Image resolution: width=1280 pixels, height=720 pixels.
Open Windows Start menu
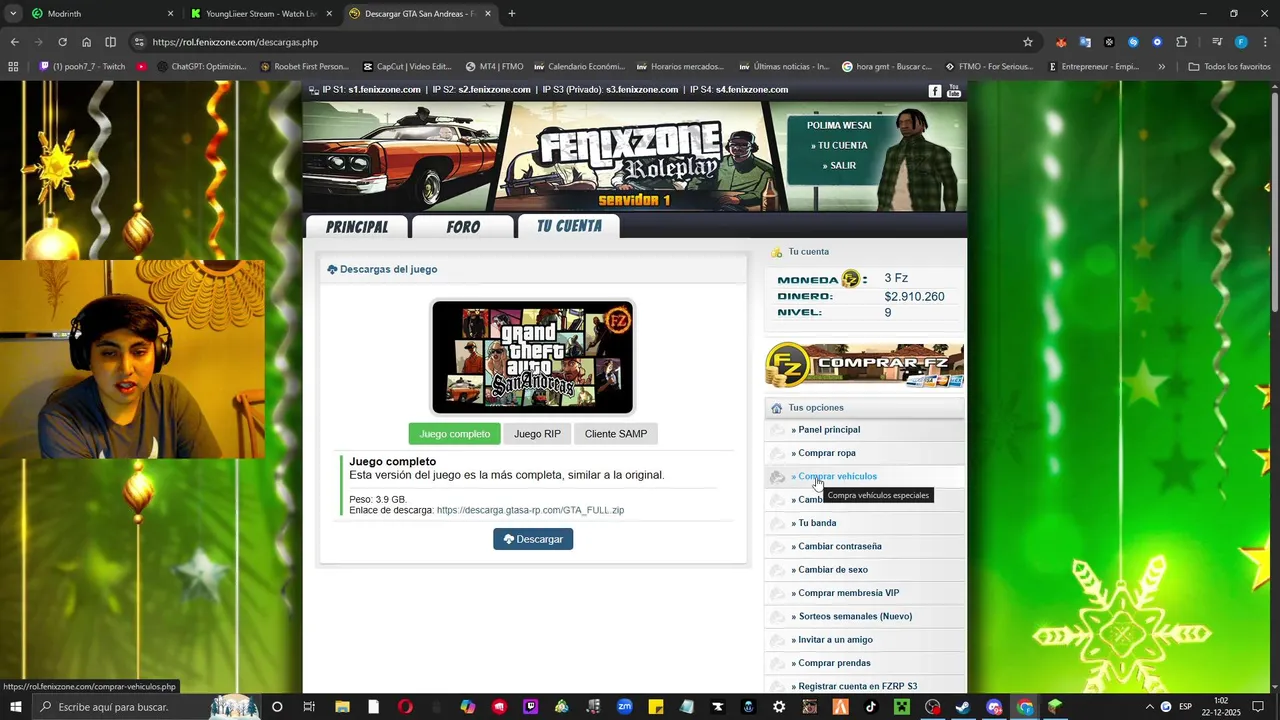pos(16,707)
